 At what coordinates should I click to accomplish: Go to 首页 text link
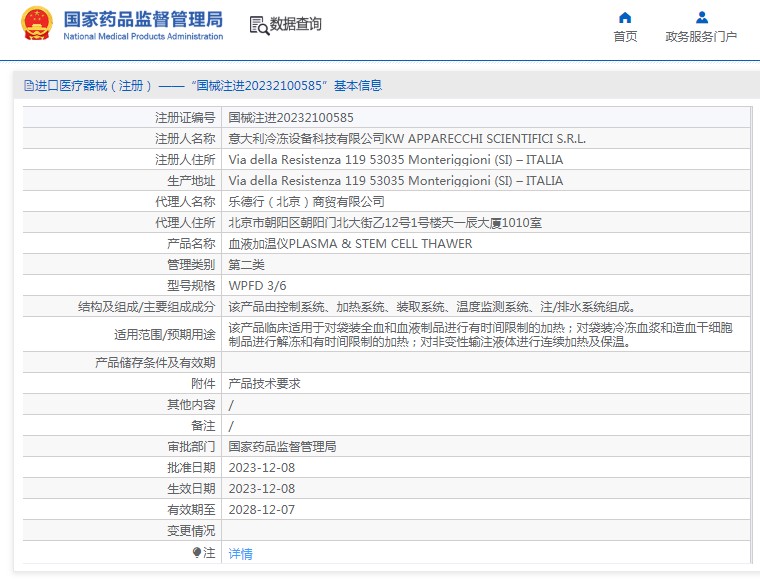[x=625, y=36]
